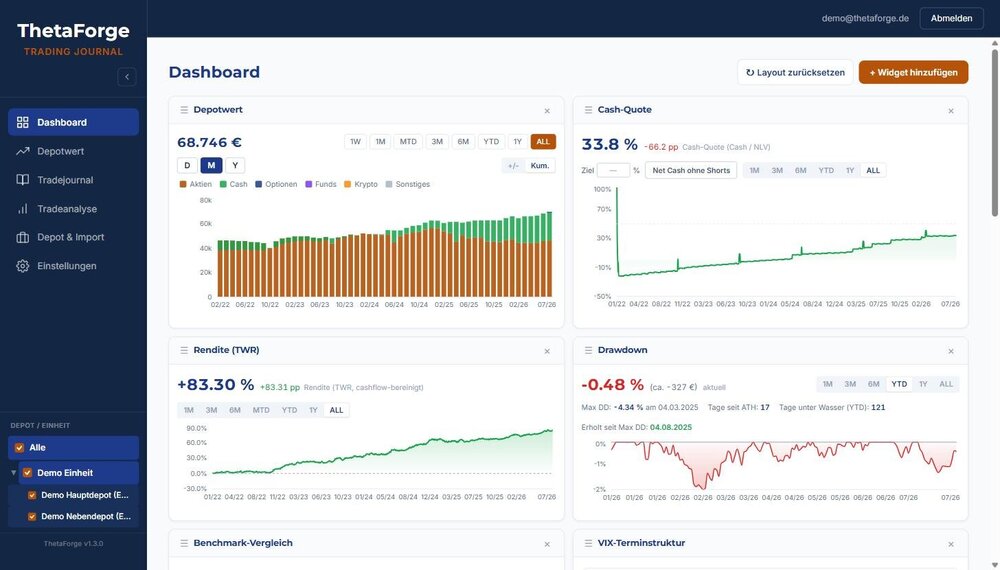The image size is (1000, 570).
Task: Click demo@thetaforge.de account email
Action: pos(865,18)
